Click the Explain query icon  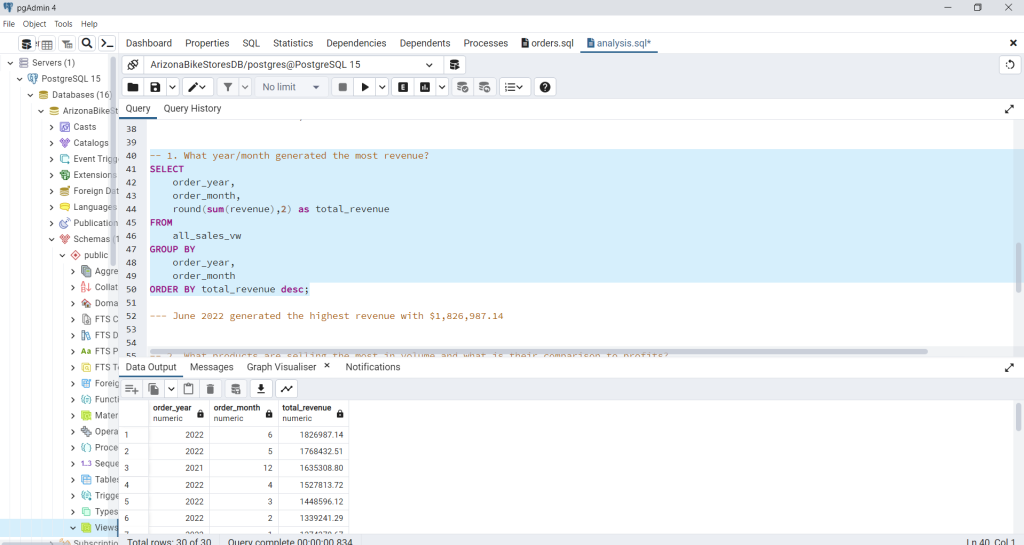[x=403, y=87]
